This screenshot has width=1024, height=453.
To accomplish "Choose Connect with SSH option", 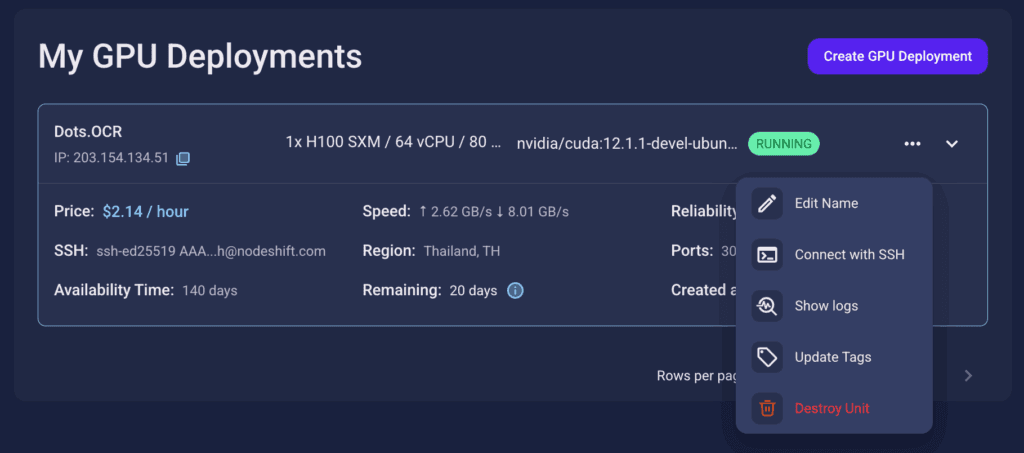I will click(x=834, y=255).
